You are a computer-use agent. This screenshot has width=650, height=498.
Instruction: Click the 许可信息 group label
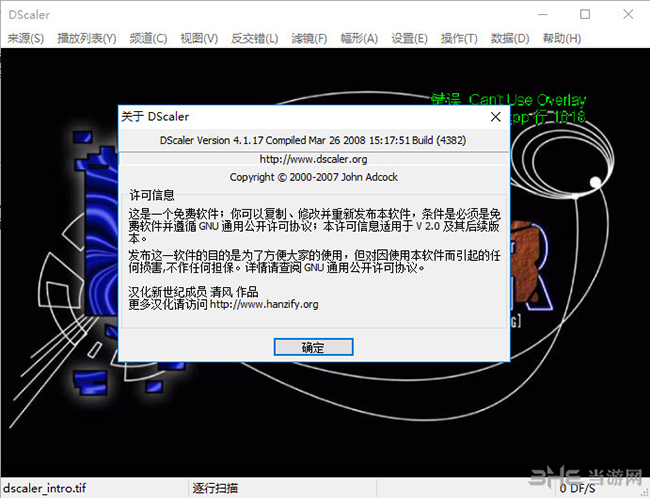click(x=152, y=195)
